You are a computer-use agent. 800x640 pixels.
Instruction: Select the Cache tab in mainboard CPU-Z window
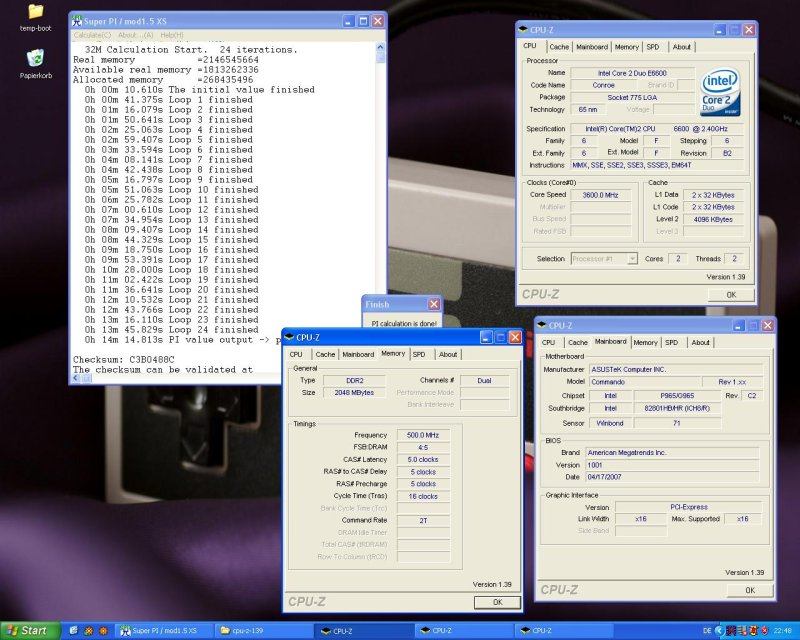(x=578, y=342)
